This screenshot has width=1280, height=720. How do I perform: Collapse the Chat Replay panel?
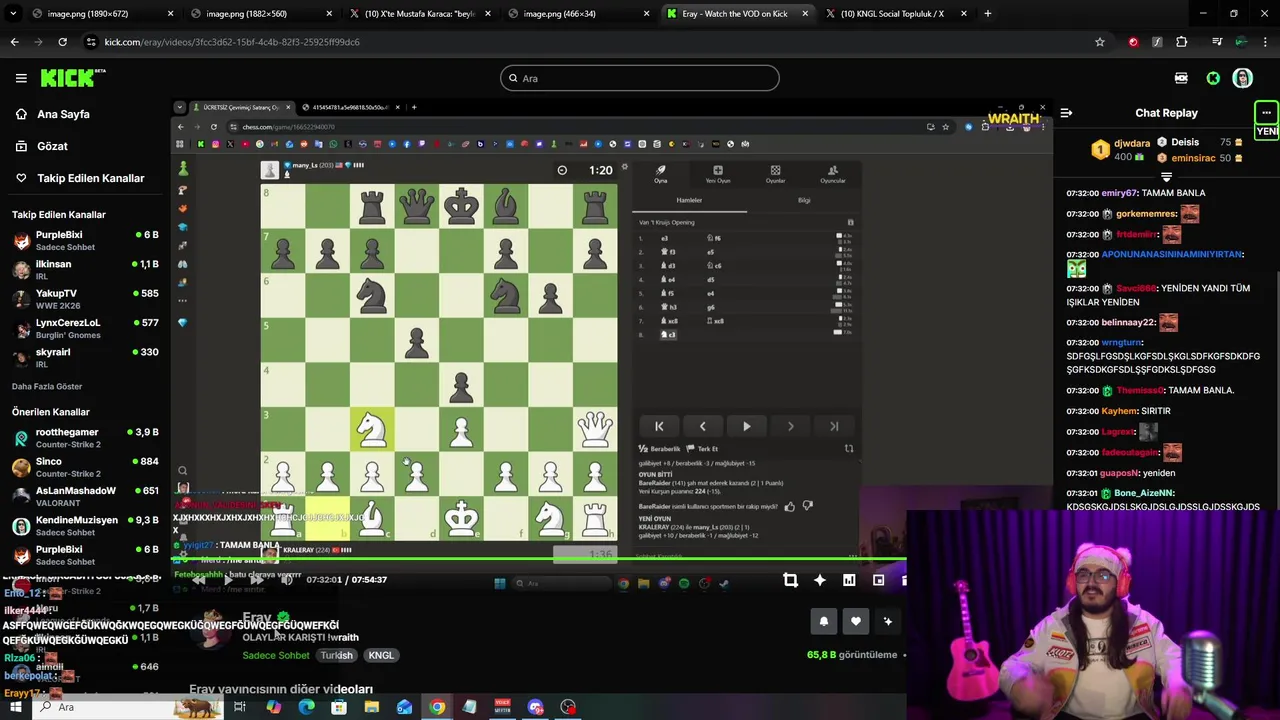pos(1066,113)
